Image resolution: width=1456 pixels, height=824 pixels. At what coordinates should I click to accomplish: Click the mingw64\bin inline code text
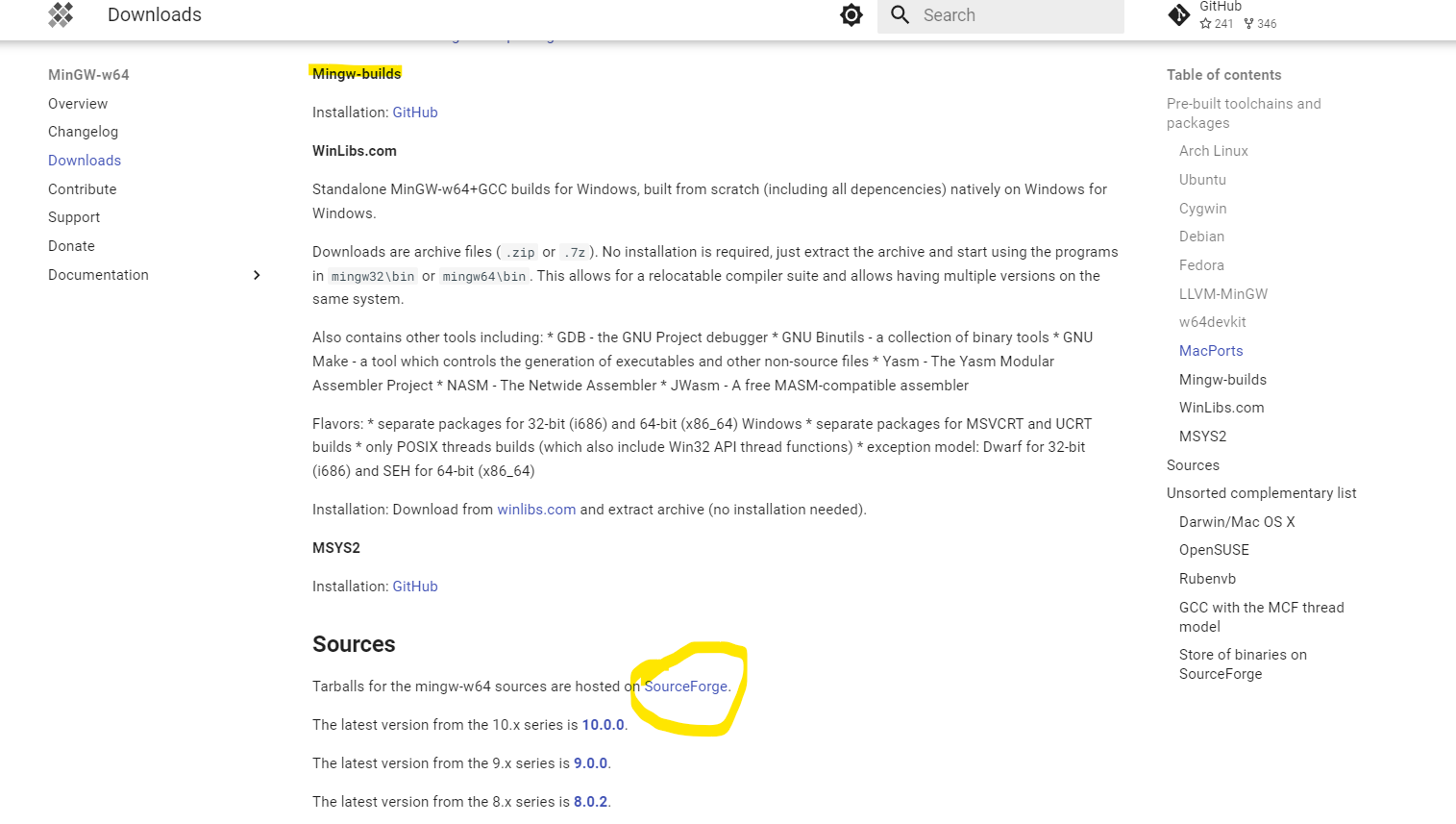484,277
